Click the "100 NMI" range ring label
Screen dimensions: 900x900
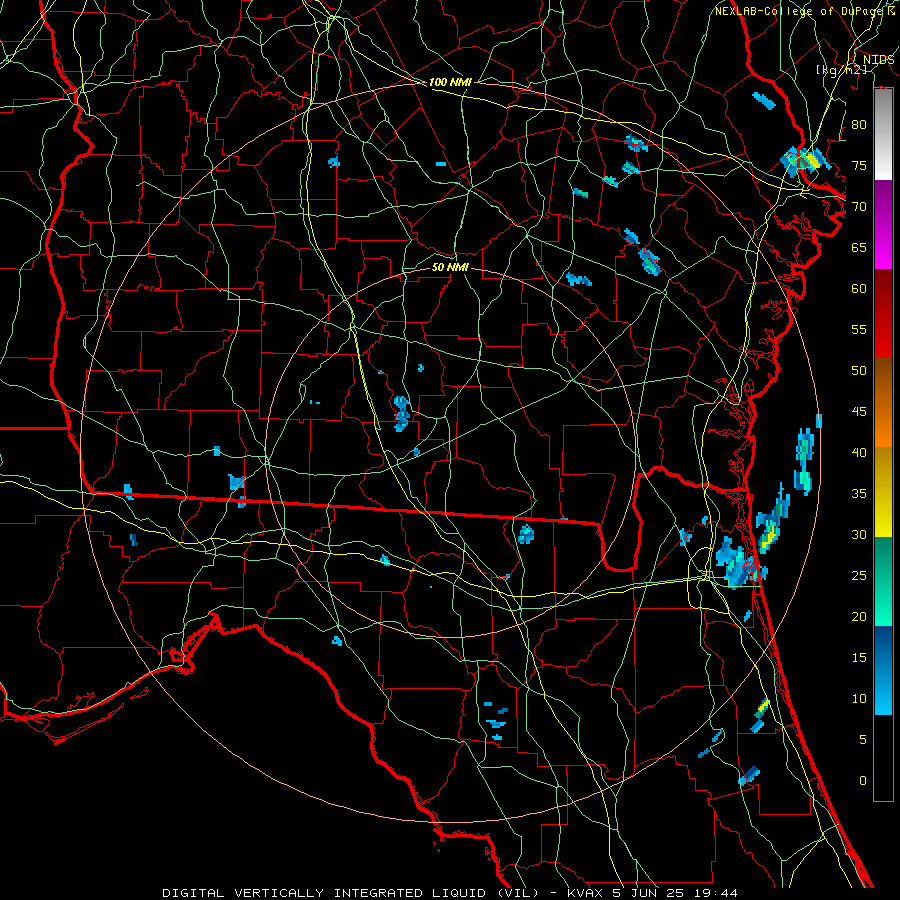coord(450,83)
